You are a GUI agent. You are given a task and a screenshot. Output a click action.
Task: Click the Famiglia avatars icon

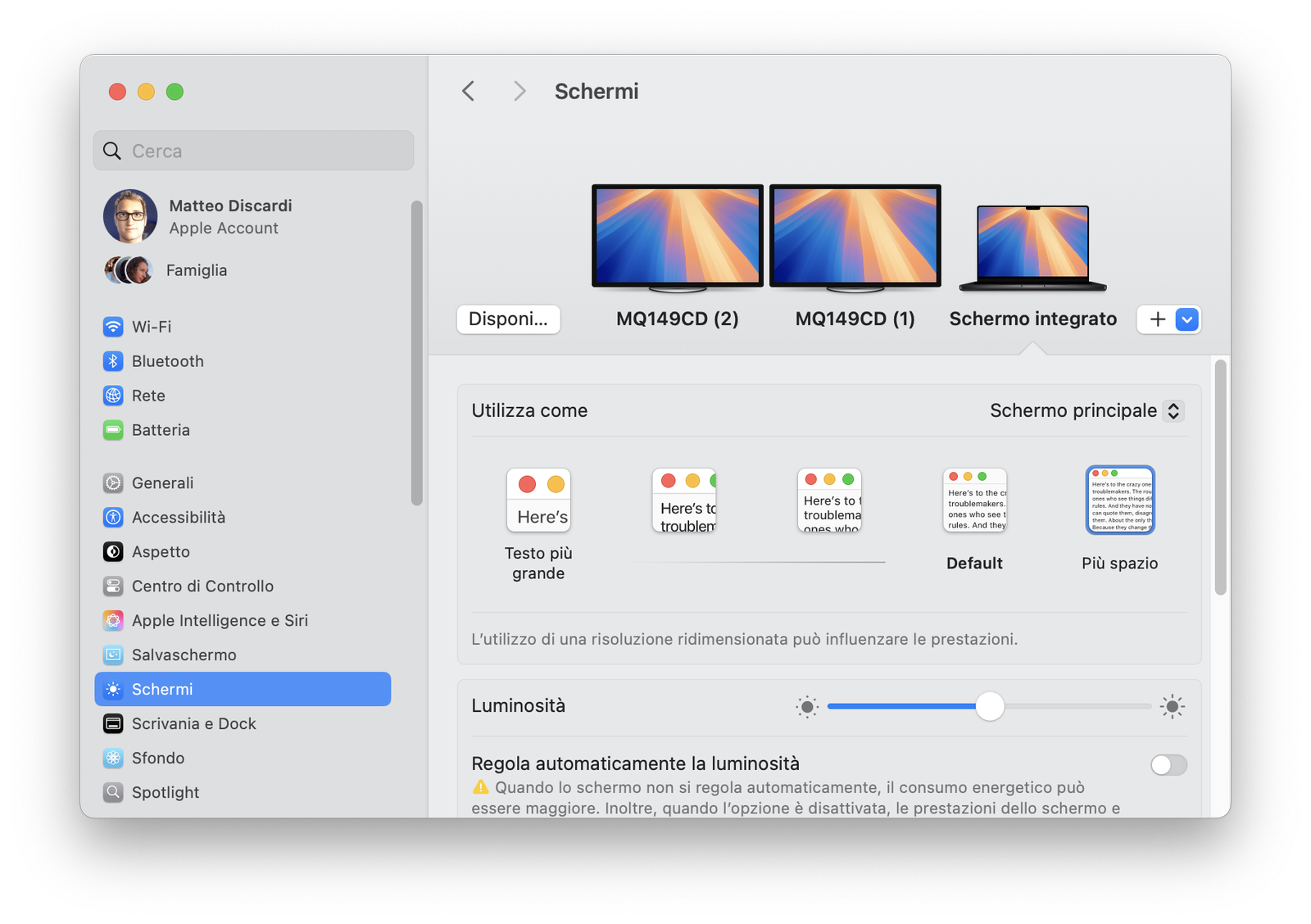point(129,270)
